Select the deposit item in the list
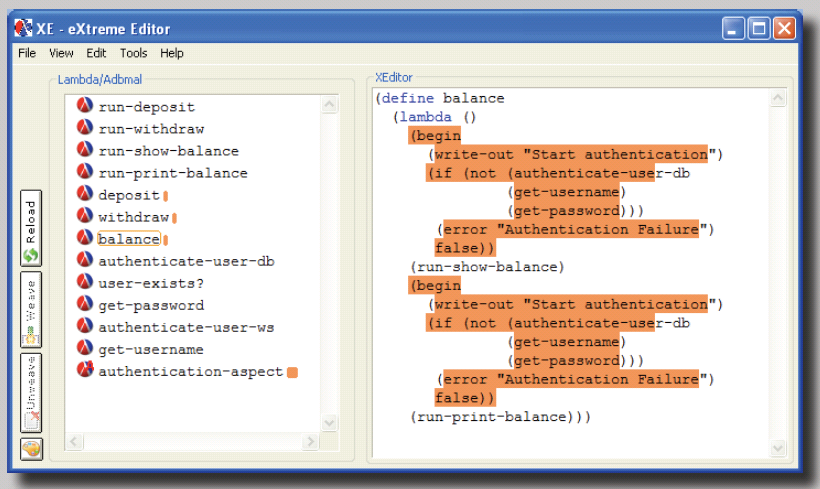This screenshot has height=489, width=820. [x=129, y=195]
